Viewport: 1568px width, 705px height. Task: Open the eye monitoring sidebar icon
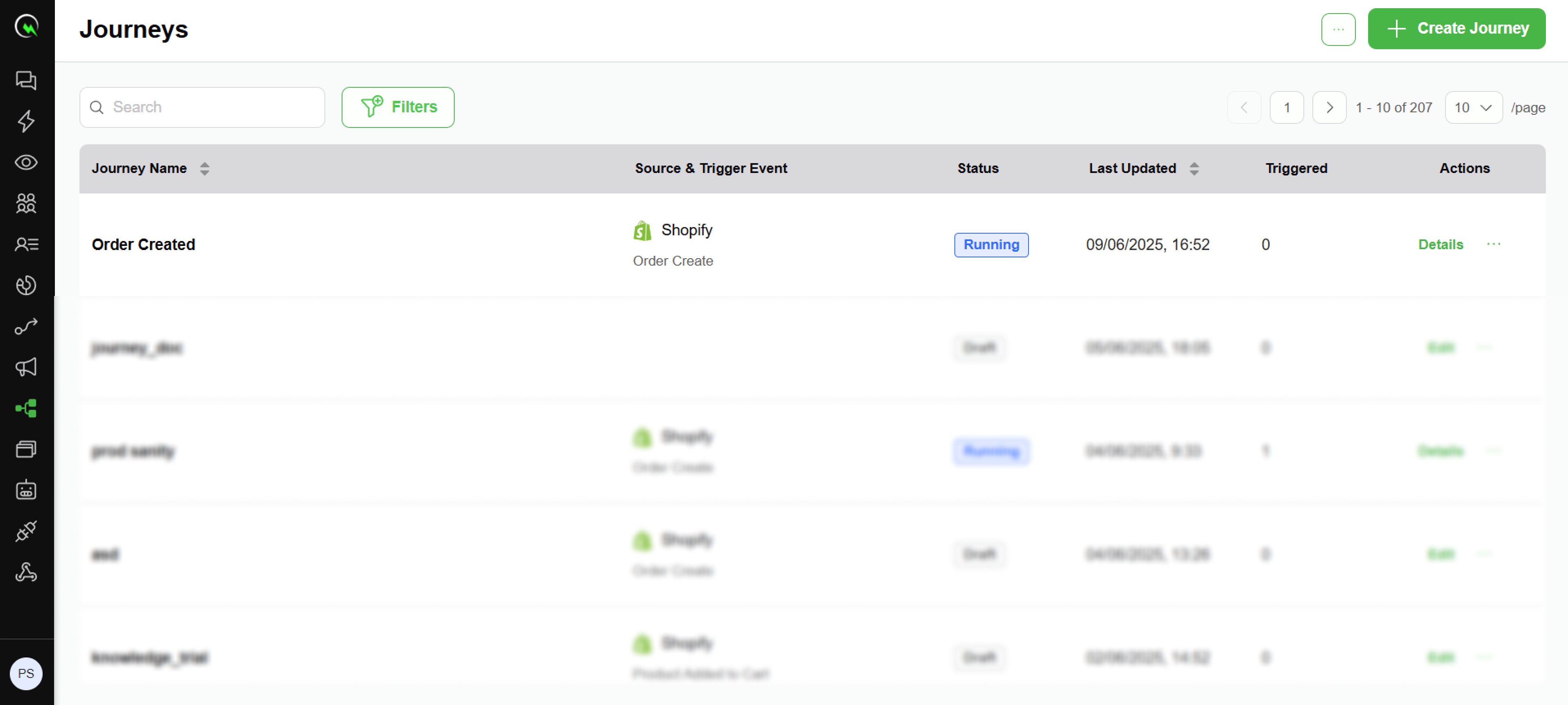(26, 162)
